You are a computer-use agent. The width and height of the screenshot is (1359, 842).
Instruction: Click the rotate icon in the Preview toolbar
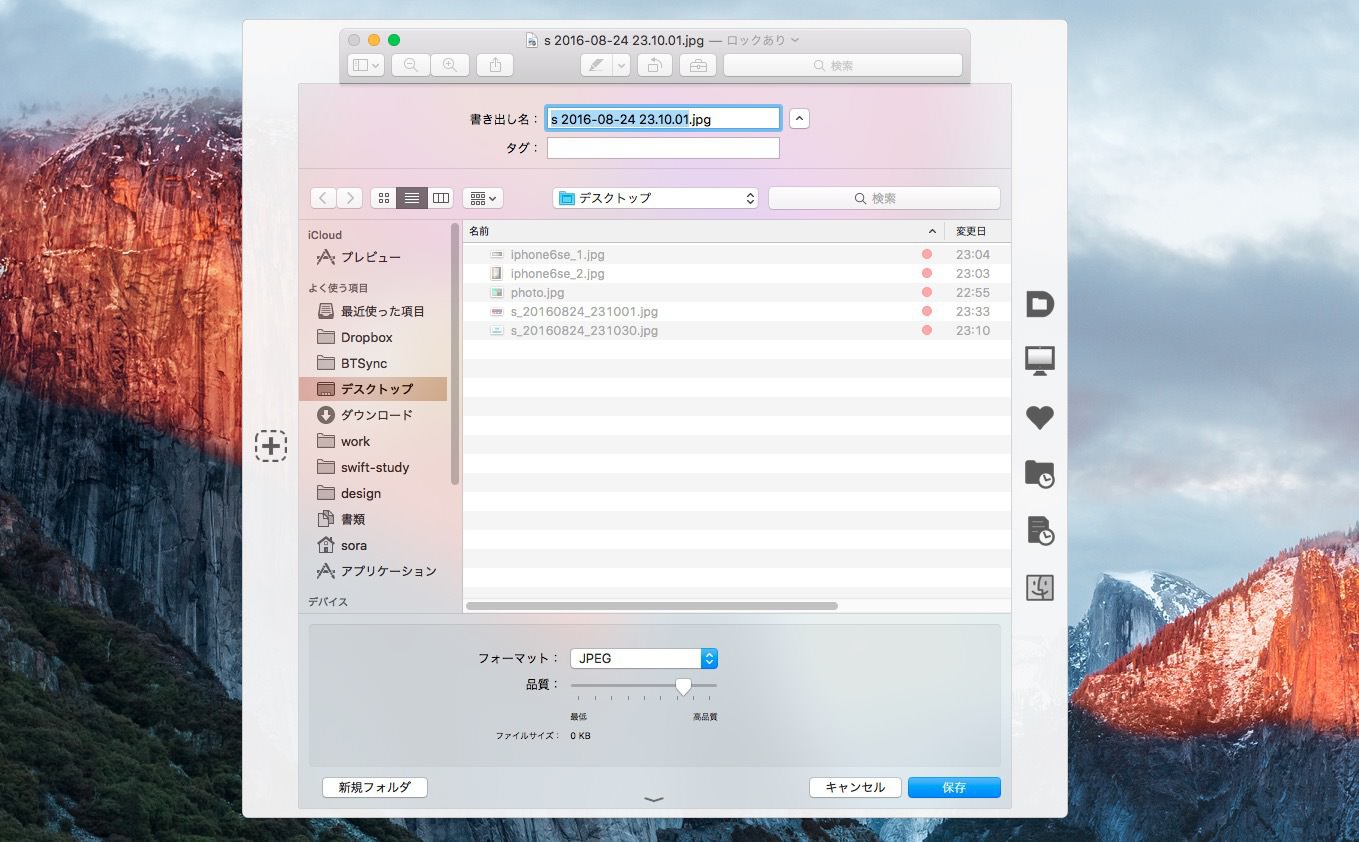pos(654,65)
